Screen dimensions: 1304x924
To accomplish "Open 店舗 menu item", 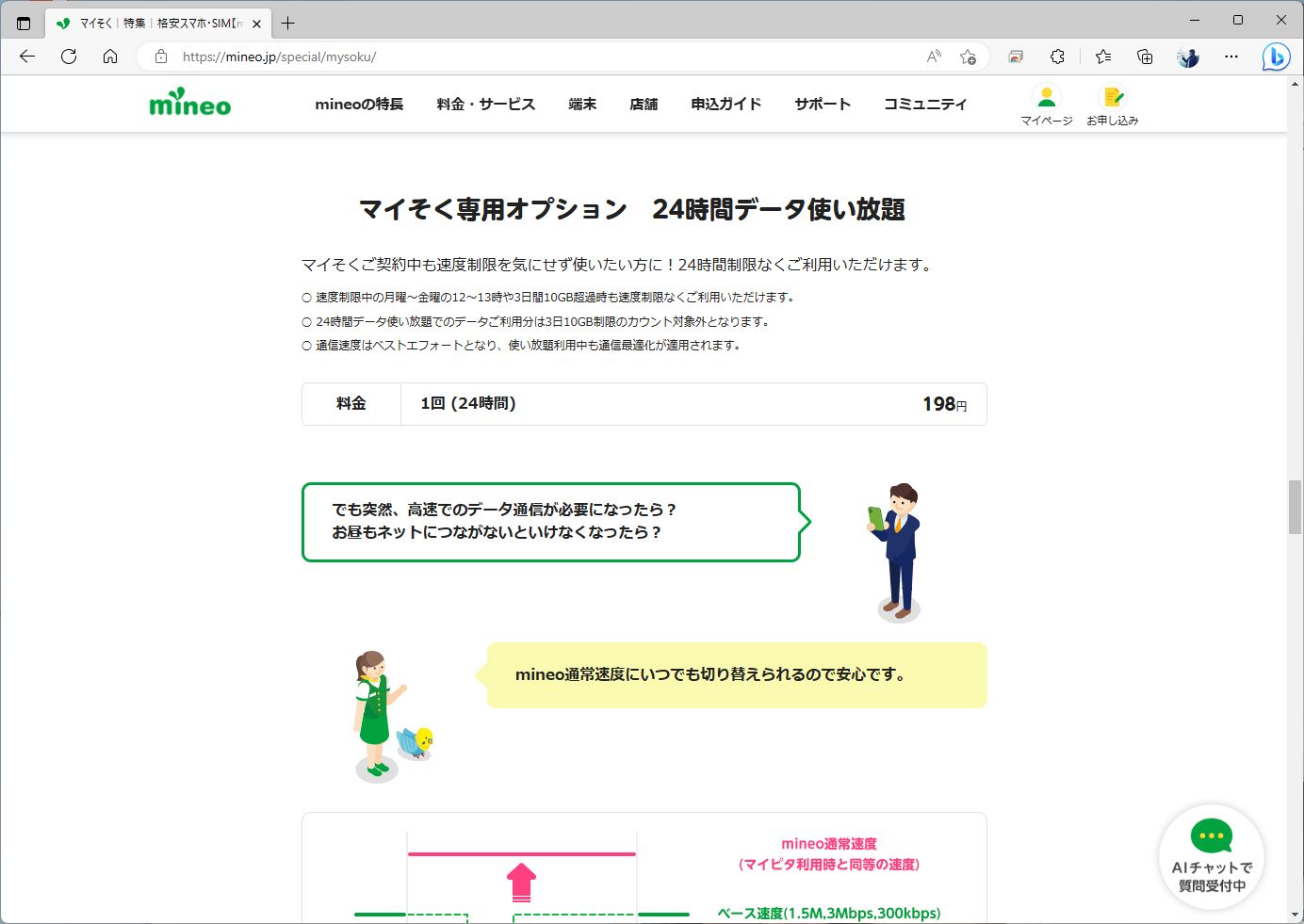I will coord(644,104).
